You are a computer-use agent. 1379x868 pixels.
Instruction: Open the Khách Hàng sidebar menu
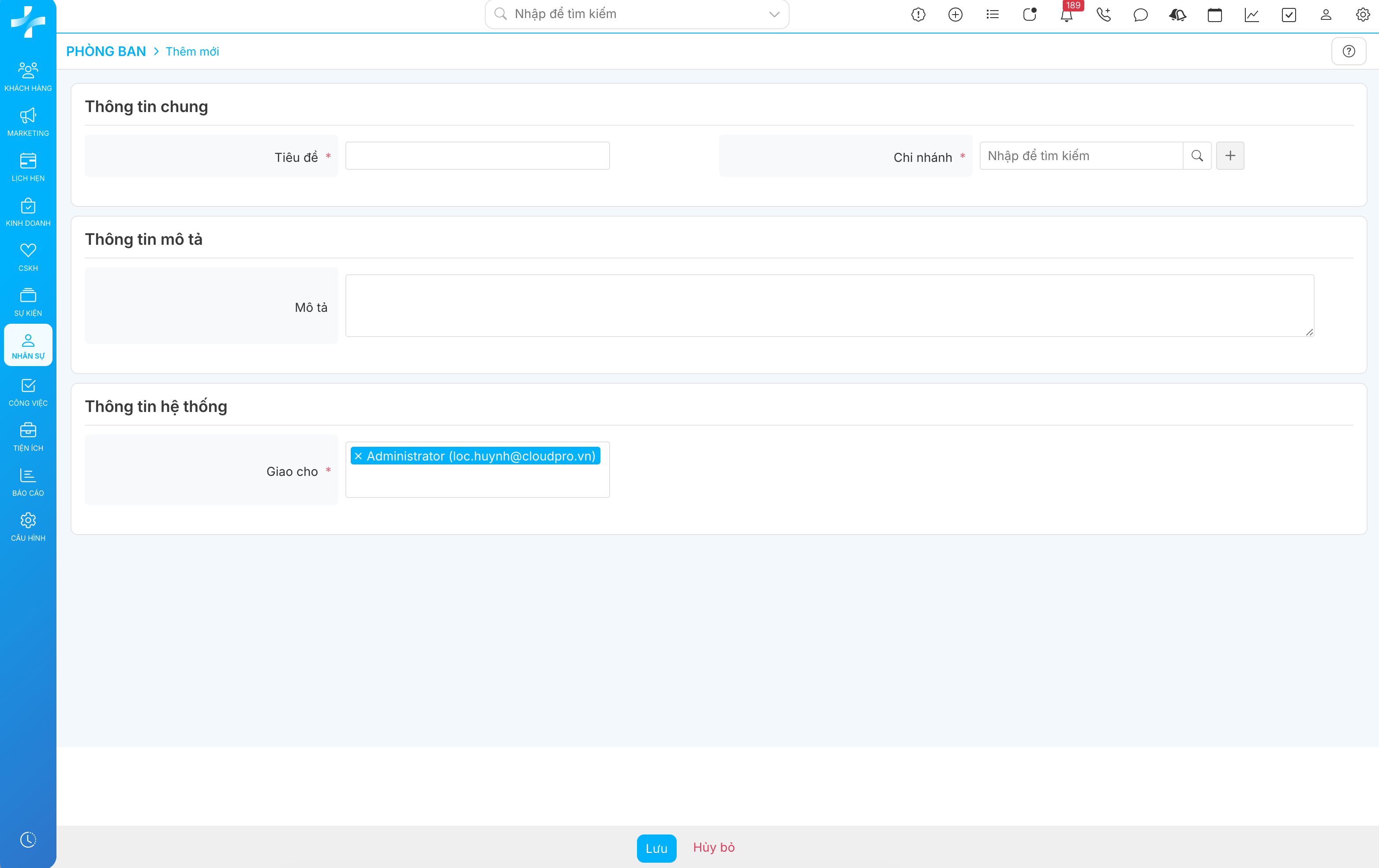click(28, 76)
